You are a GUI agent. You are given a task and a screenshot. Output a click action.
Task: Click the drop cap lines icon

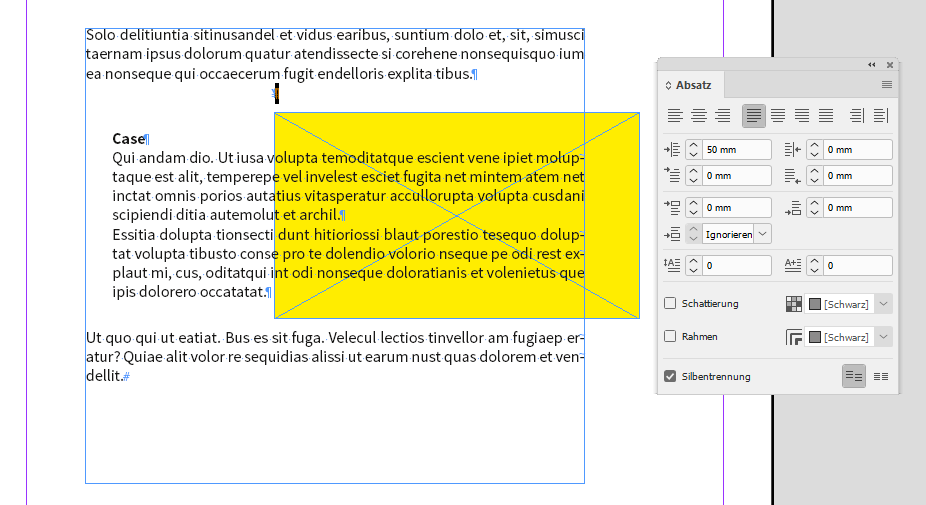coord(672,265)
